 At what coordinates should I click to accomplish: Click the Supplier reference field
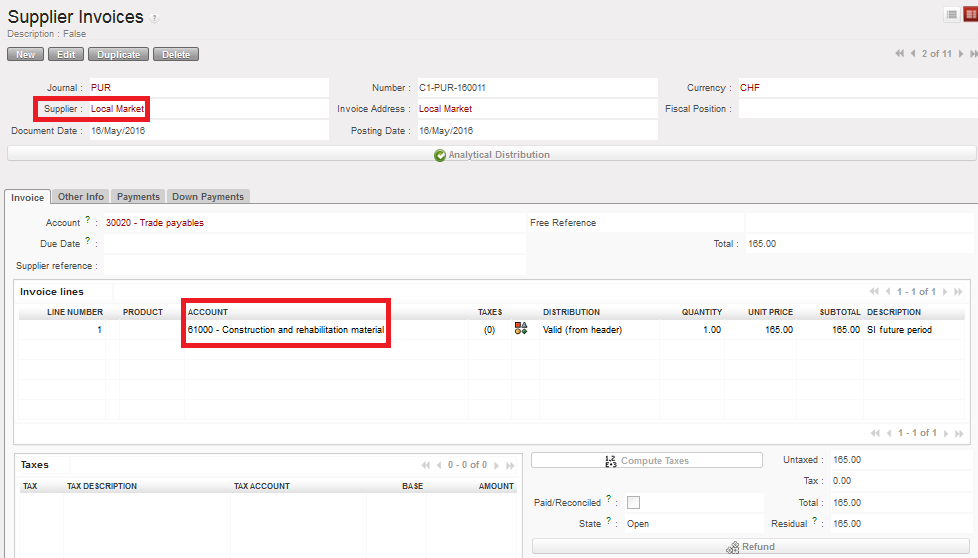pos(314,266)
